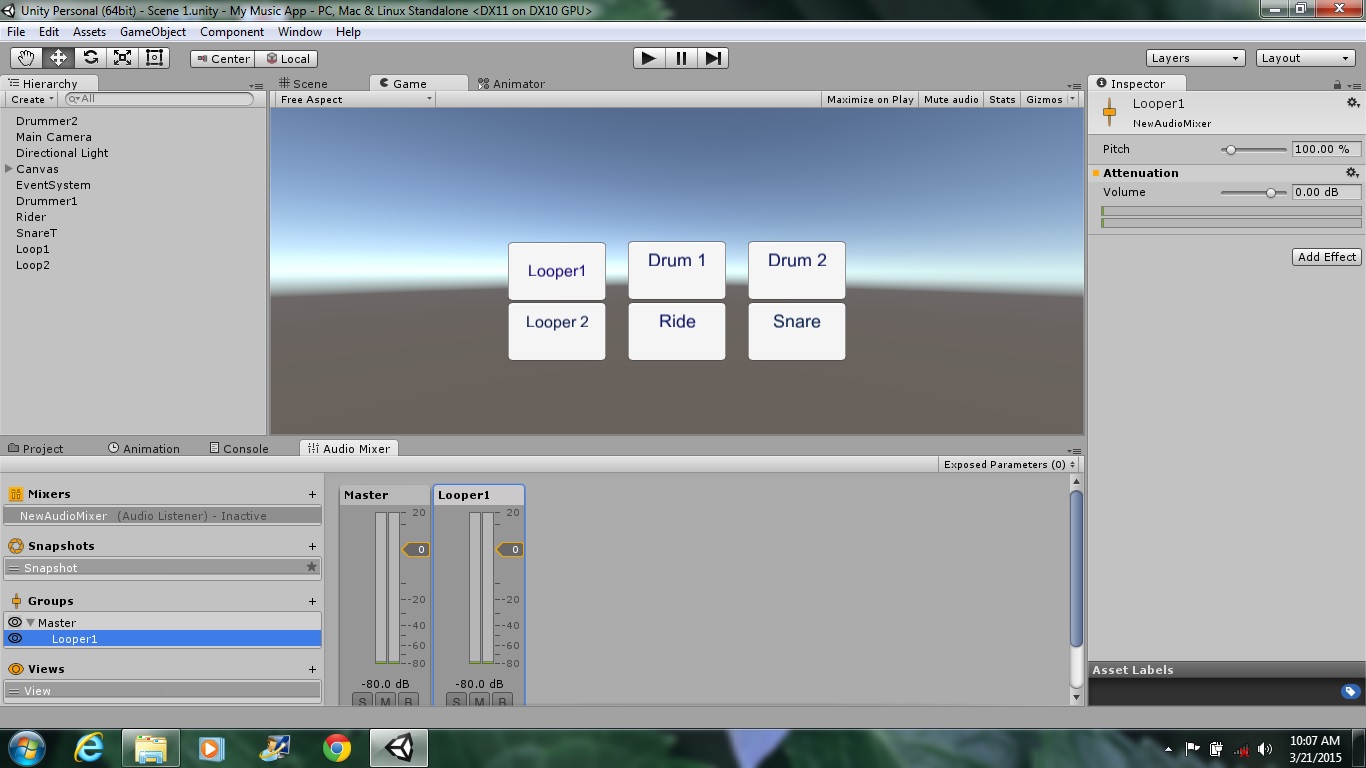Click the Volume slider in Inspector
This screenshot has width=1366, height=768.
point(1254,192)
